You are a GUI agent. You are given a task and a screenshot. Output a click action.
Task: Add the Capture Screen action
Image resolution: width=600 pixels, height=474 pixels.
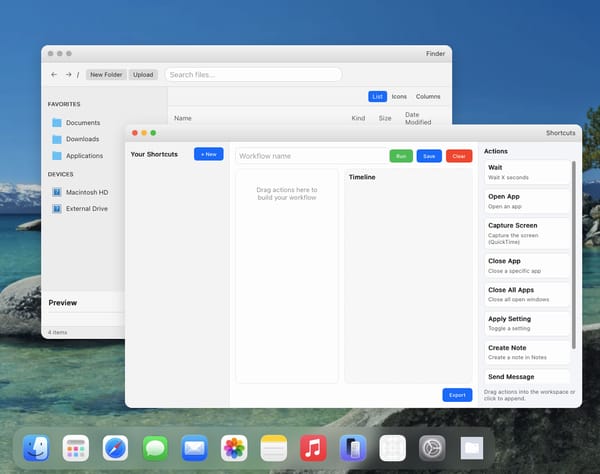[527, 233]
